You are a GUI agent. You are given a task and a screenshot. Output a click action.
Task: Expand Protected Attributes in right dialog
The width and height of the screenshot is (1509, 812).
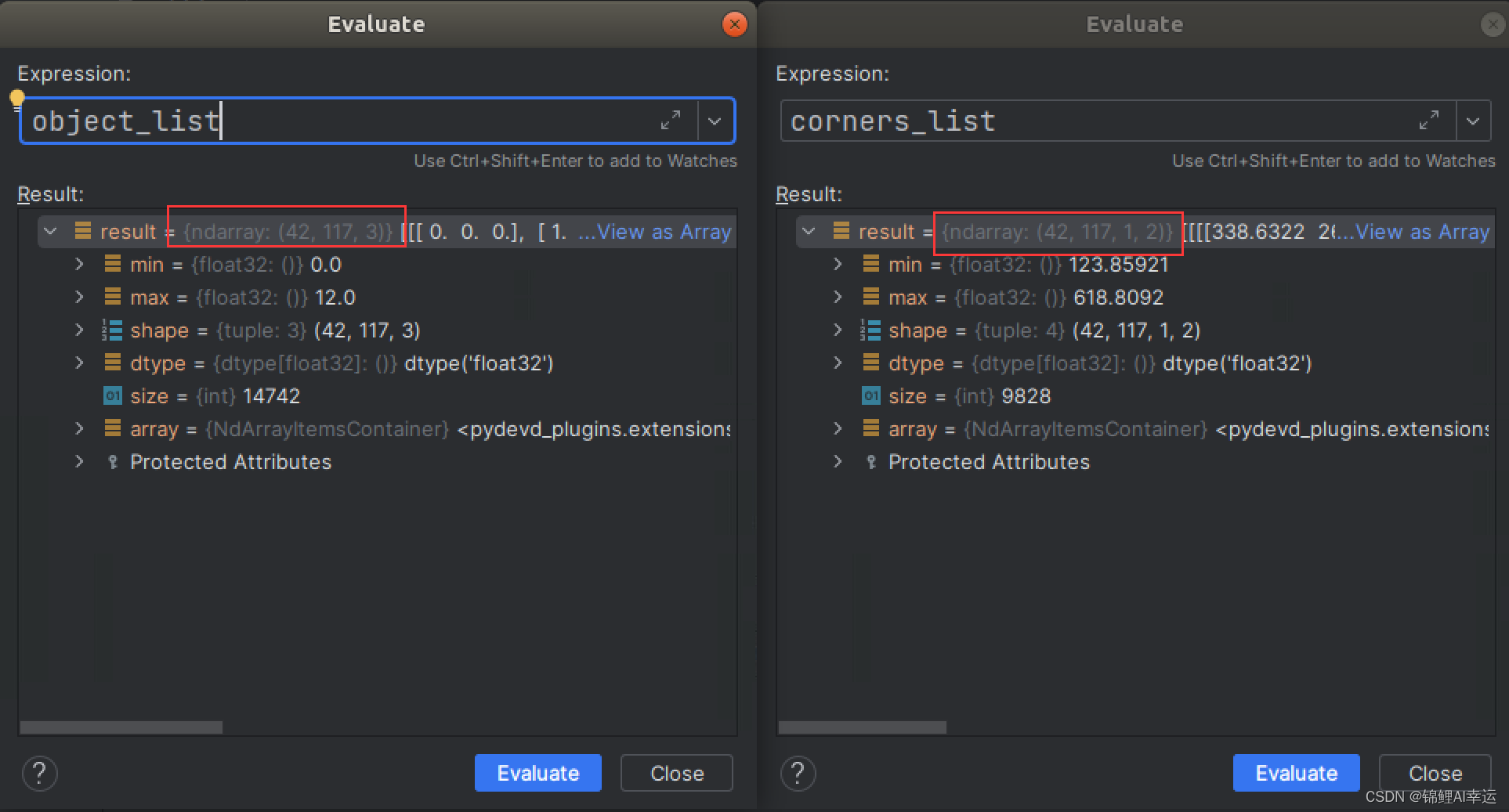pos(838,462)
